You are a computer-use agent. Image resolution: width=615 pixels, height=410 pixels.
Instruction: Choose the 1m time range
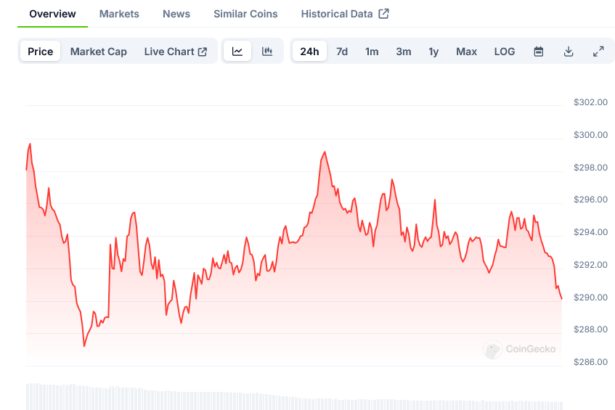(x=372, y=52)
